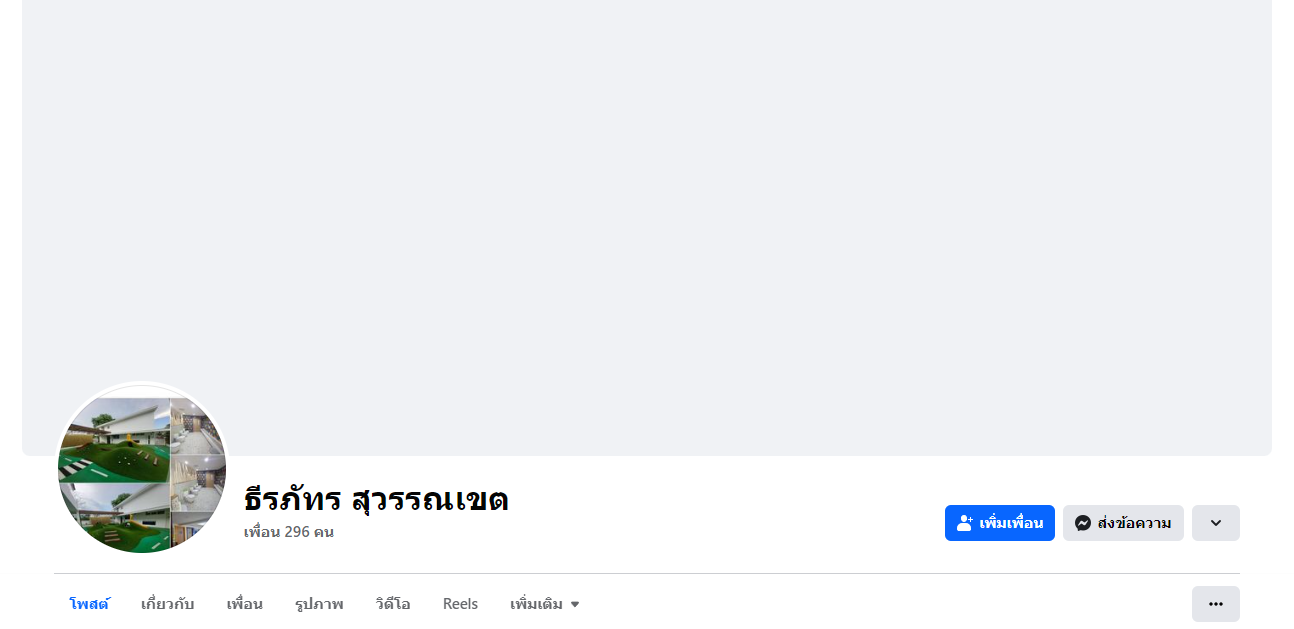Click the bottom-left lawn photo in profile collage
1294x629 pixels.
pyautogui.click(x=112, y=516)
